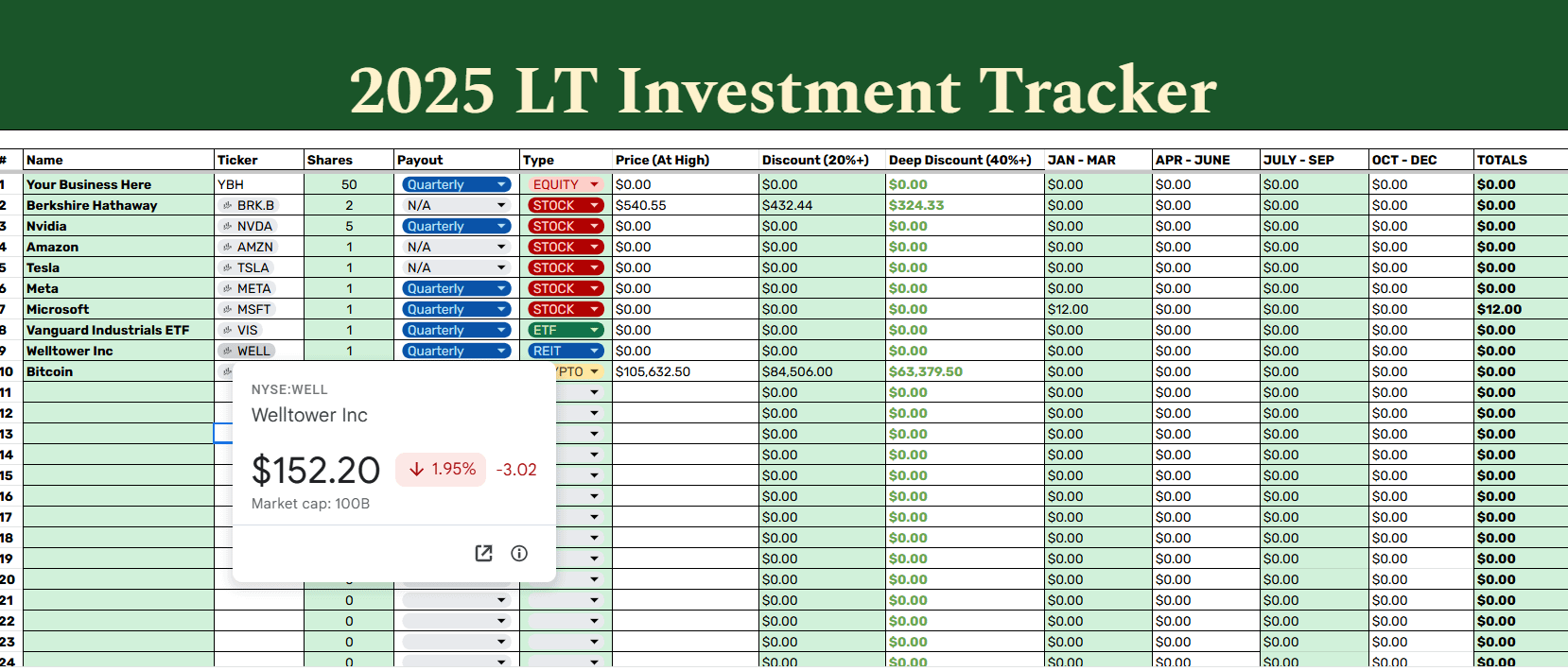Open N/A payout dropdown for Tesla

click(x=457, y=267)
